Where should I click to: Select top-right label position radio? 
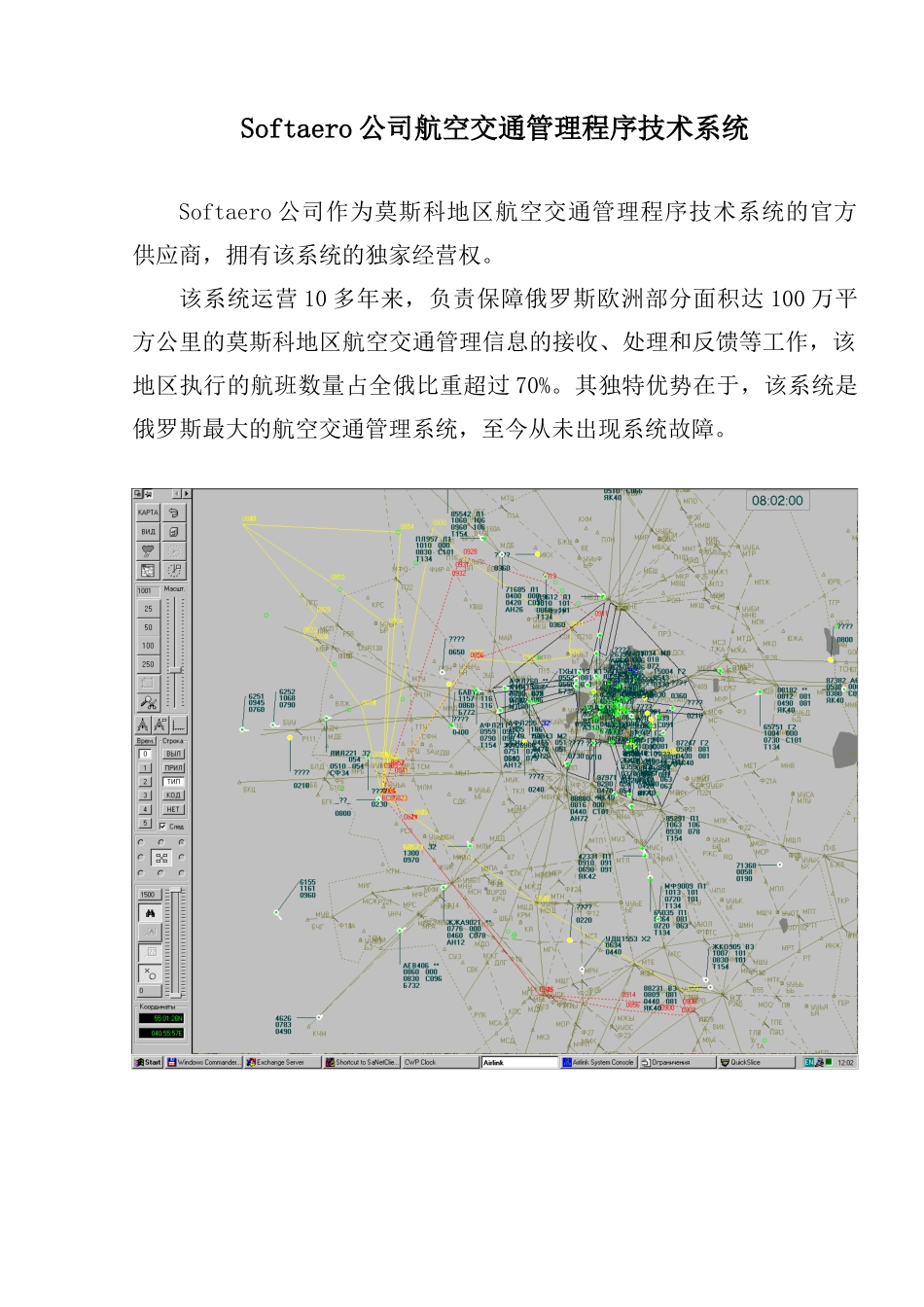182,842
